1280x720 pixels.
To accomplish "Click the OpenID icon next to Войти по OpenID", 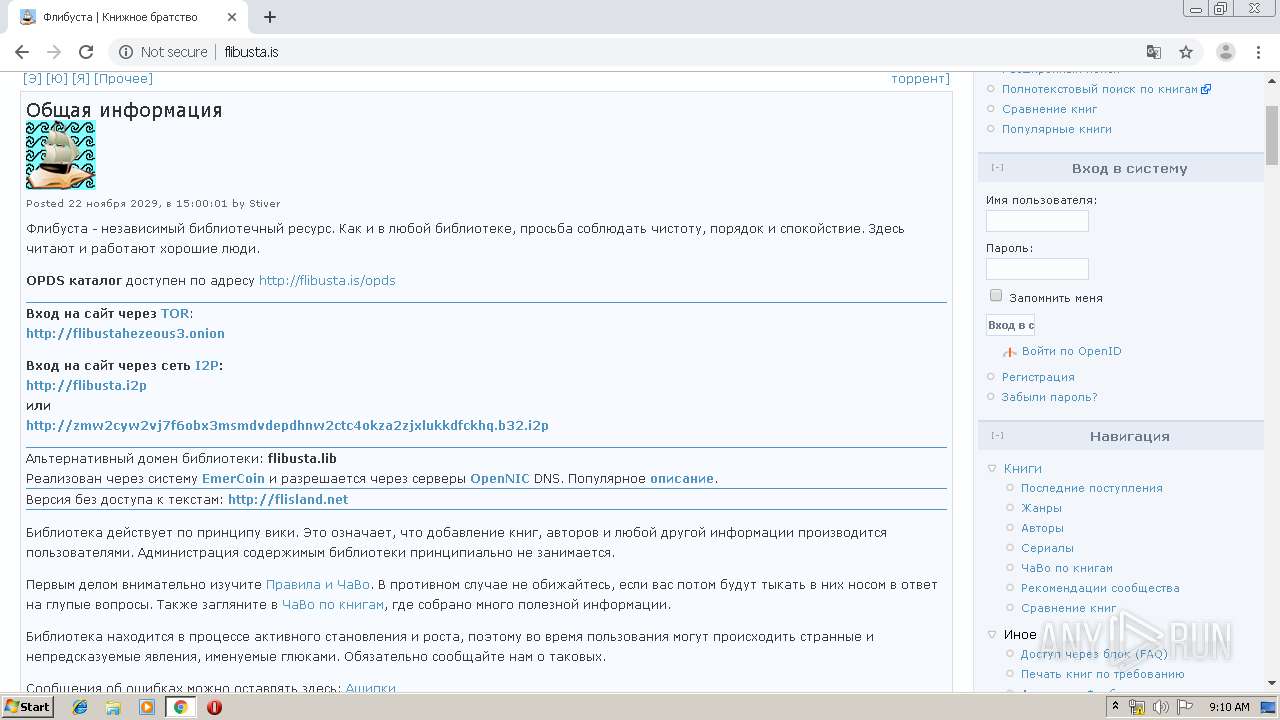I will tap(1010, 352).
